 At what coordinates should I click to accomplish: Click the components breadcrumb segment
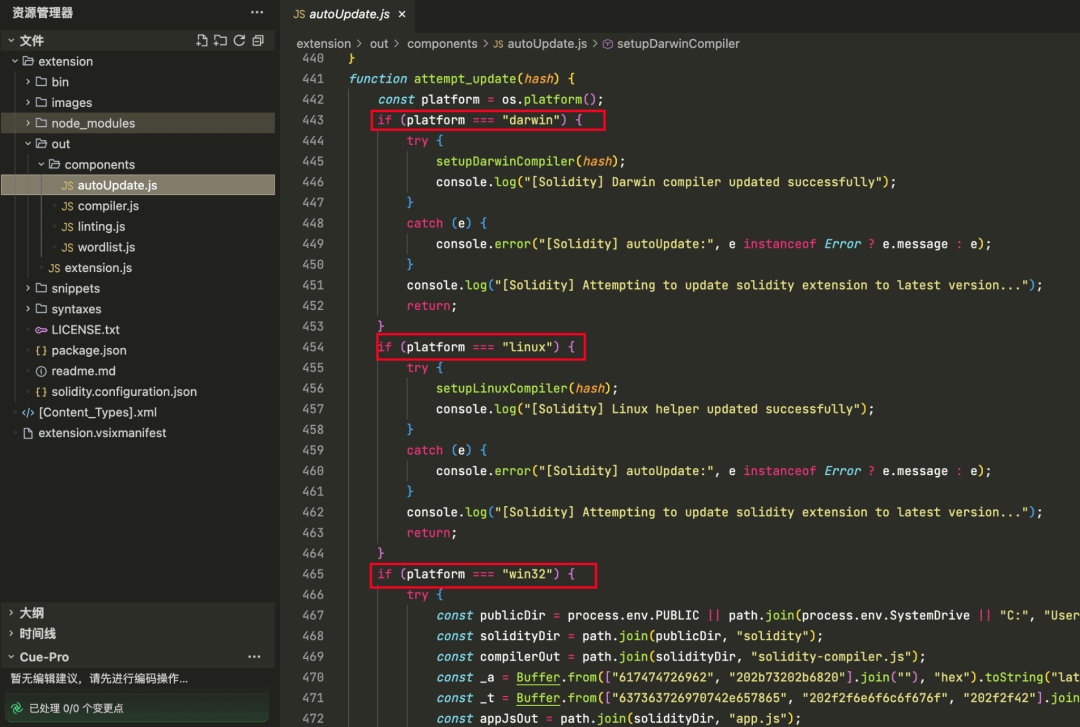pyautogui.click(x=442, y=44)
